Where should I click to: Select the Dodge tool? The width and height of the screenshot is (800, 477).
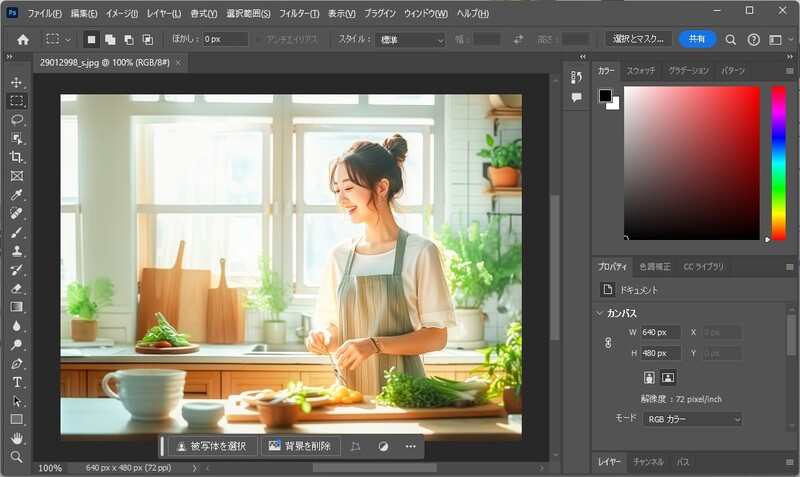click(x=16, y=345)
